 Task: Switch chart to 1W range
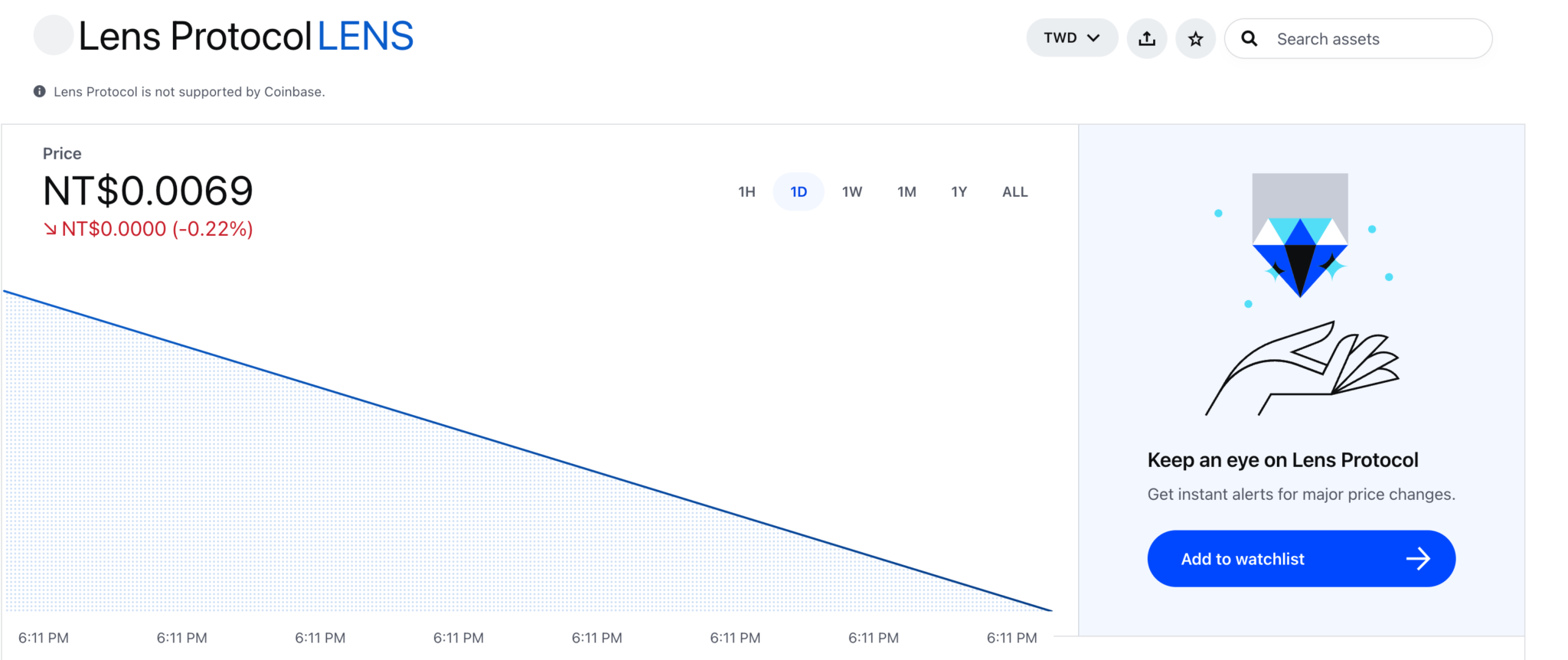[852, 191]
